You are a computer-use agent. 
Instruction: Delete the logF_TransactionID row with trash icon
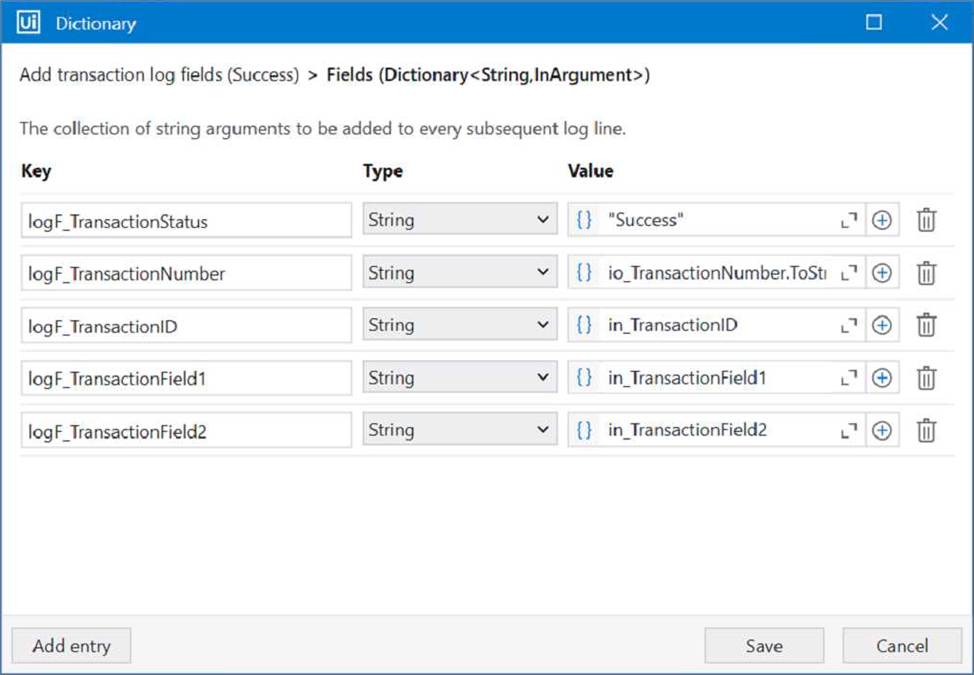(x=926, y=325)
